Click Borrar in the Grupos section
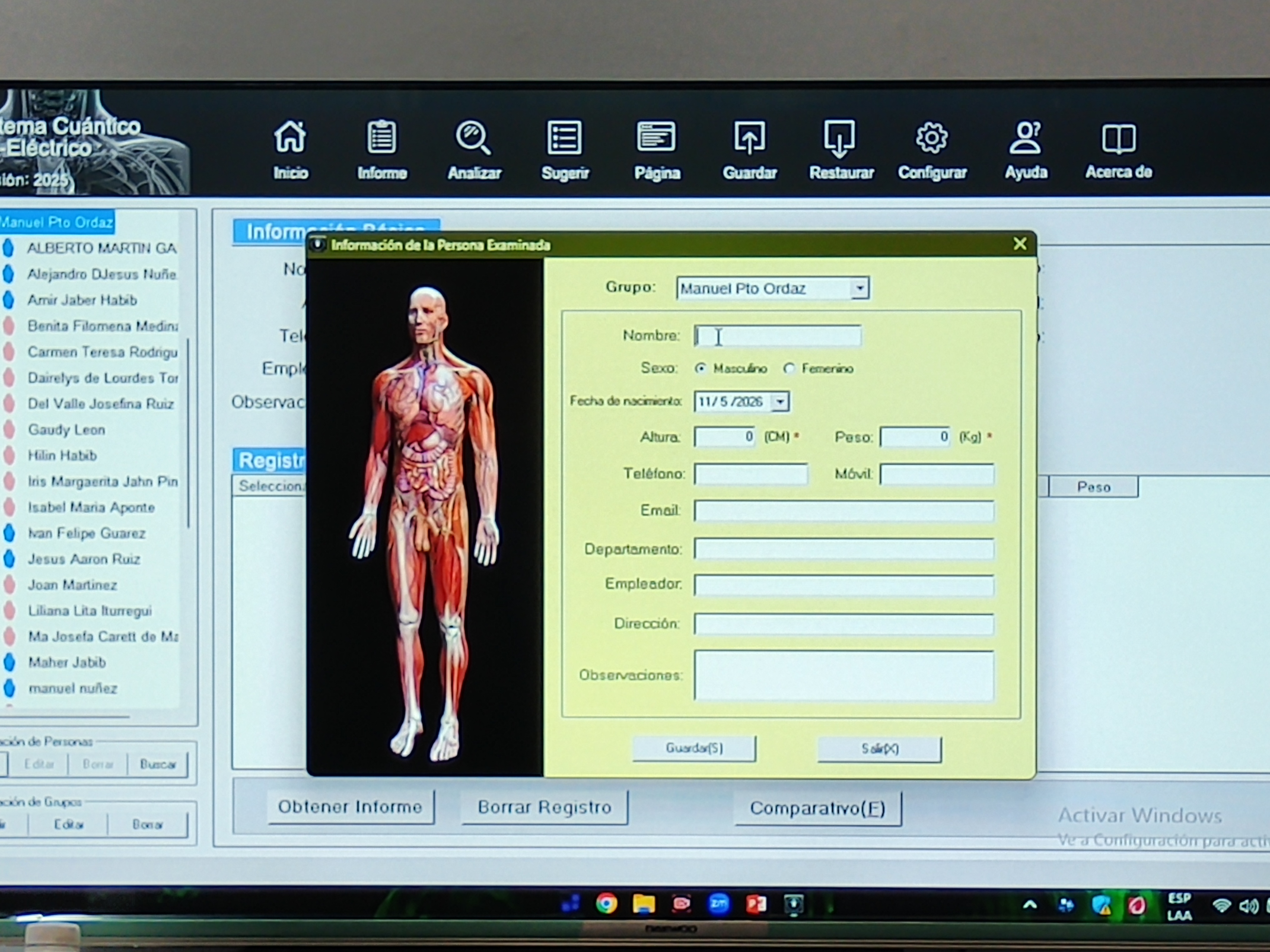Screen dimensions: 1270x952 [147, 825]
